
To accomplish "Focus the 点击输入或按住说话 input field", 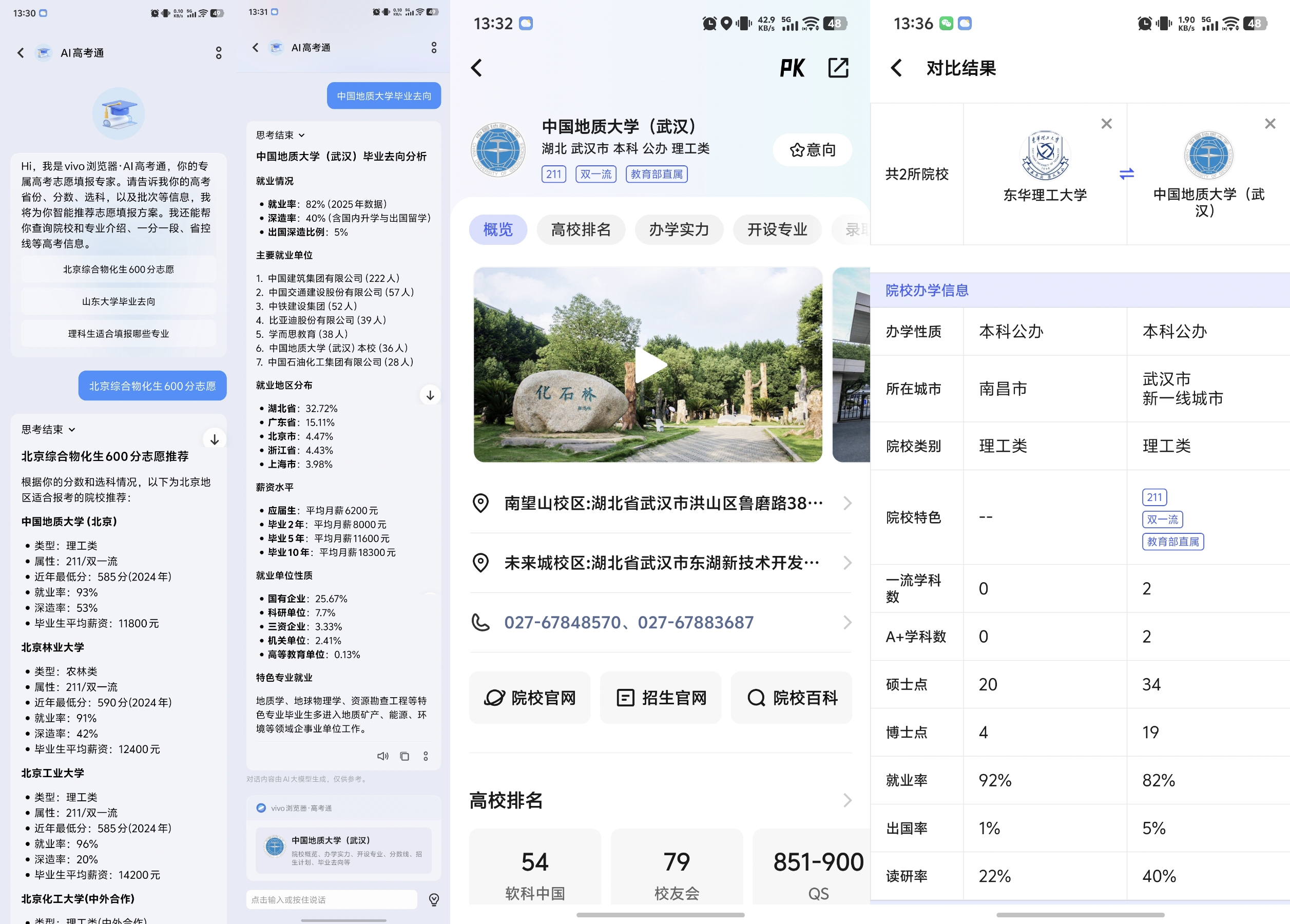I will pos(332,899).
